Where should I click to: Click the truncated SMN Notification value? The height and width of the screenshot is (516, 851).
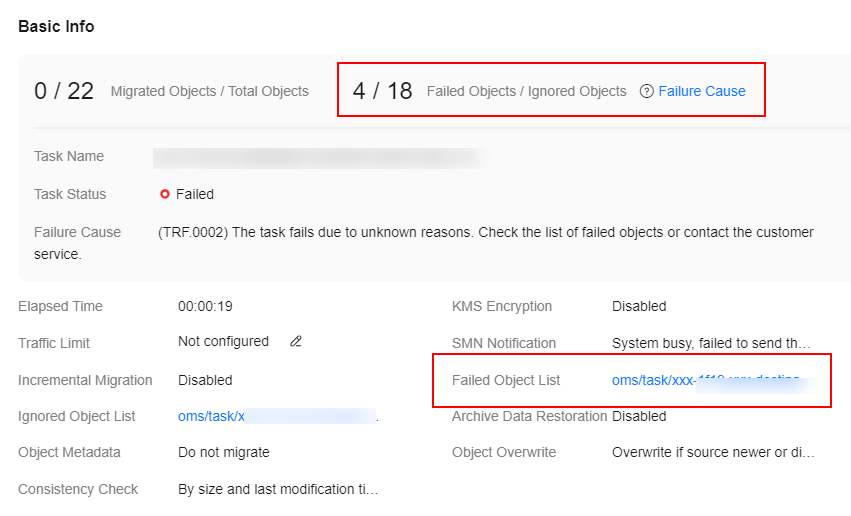pyautogui.click(x=711, y=343)
